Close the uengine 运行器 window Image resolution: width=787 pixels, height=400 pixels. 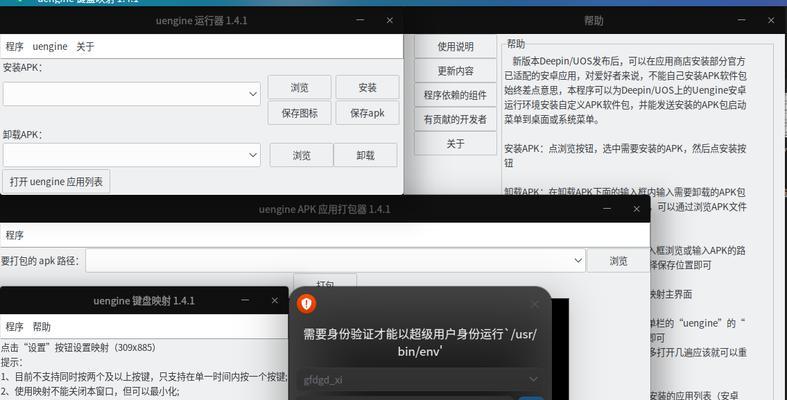point(389,20)
